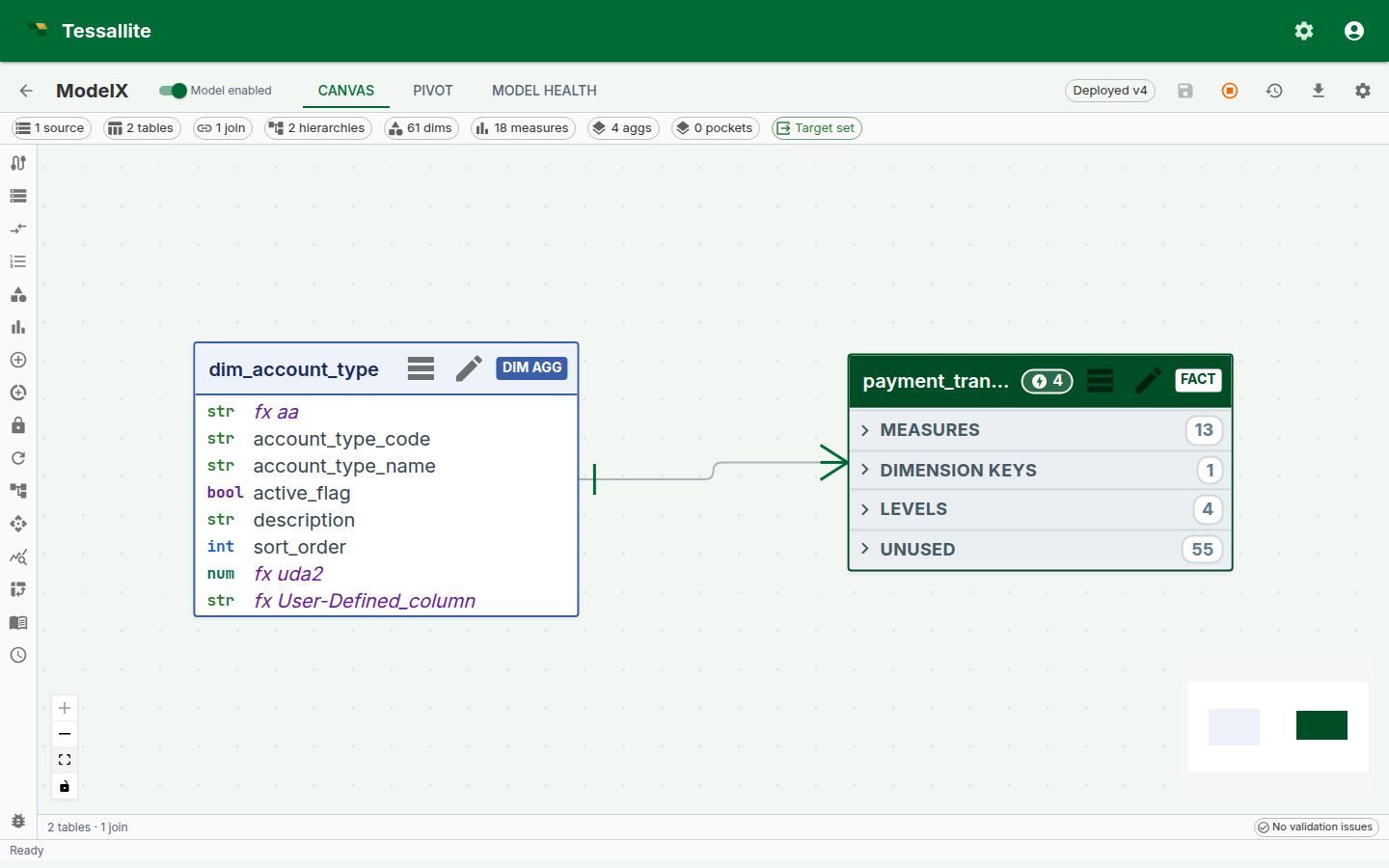Zoom in the canvas with plus button
The width and height of the screenshot is (1389, 868).
[x=65, y=708]
